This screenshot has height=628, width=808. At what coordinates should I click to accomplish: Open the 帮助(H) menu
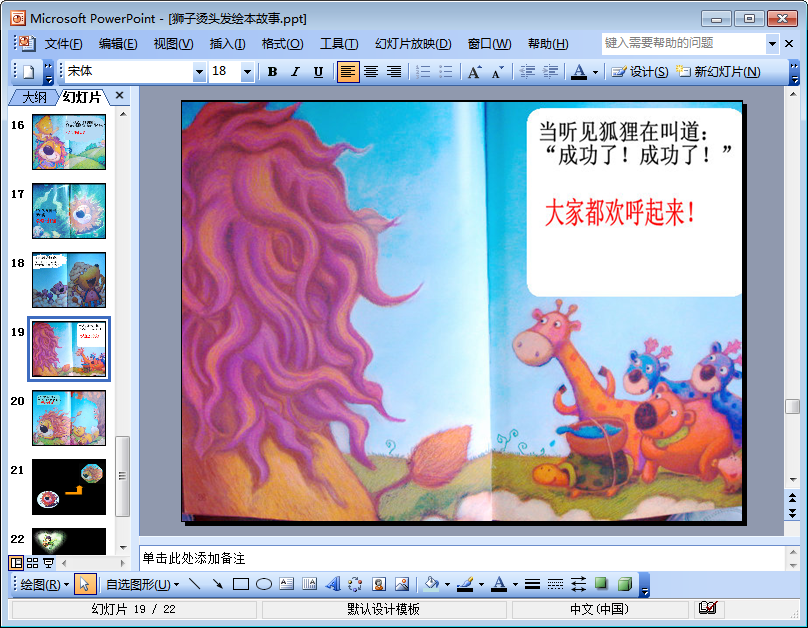(x=548, y=44)
